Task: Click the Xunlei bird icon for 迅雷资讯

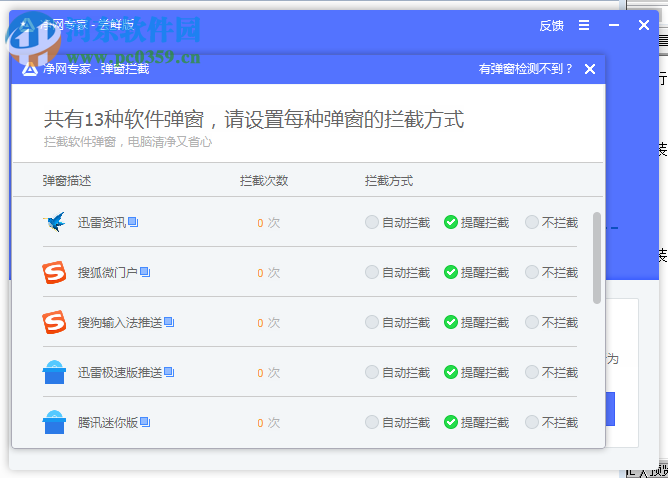Action: pyautogui.click(x=55, y=222)
